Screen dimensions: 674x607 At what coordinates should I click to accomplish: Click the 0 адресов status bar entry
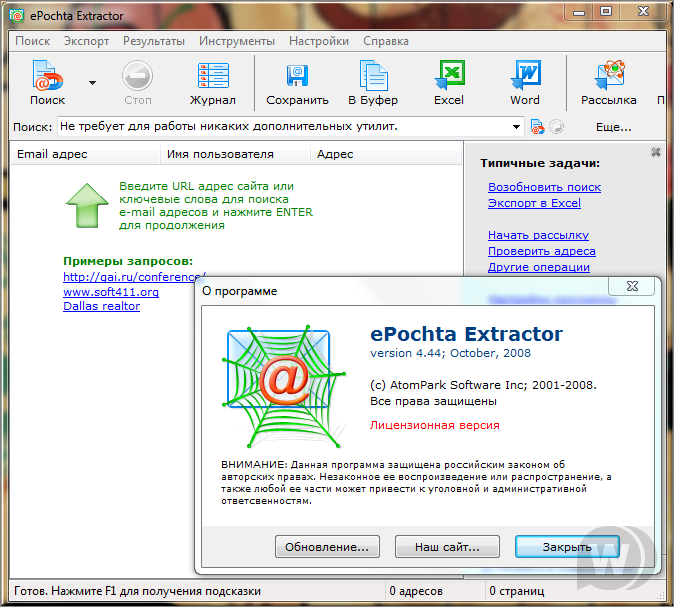pyautogui.click(x=416, y=591)
